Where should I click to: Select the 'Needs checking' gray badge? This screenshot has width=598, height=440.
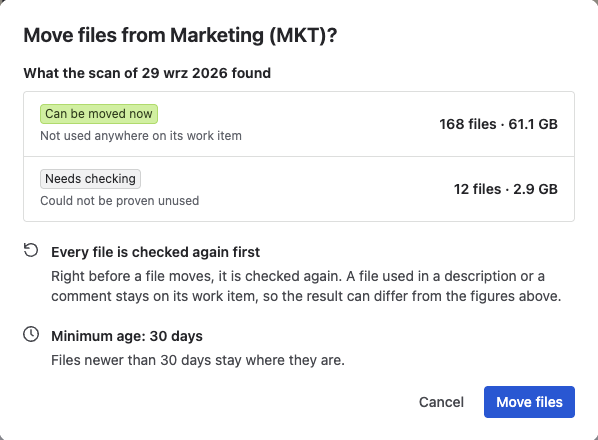click(90, 179)
